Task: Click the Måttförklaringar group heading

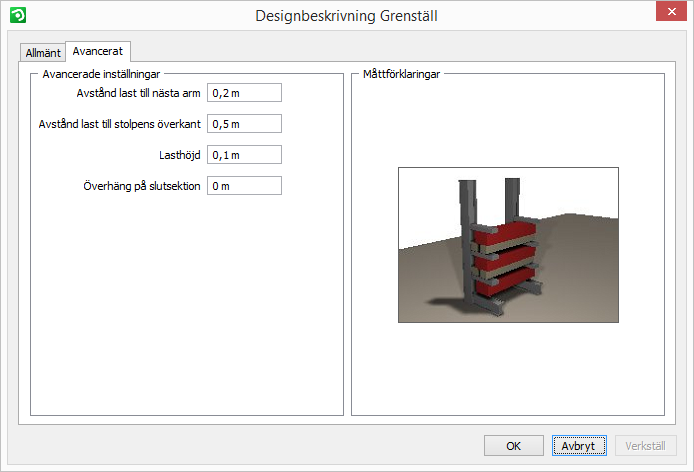Action: 401,74
